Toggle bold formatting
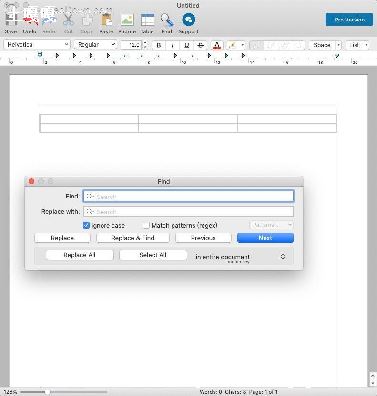Viewport: 377px width, 396px height. point(159,45)
